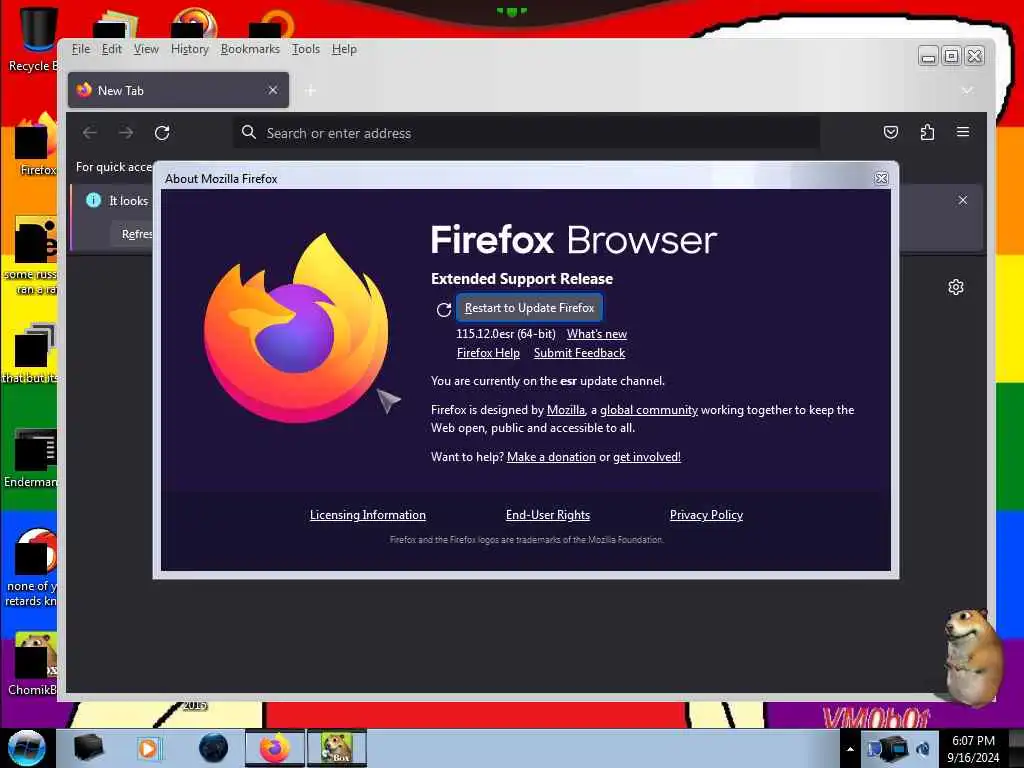This screenshot has height=768, width=1024.
Task: Select the ChomikBox desktop icon
Action: pyautogui.click(x=34, y=665)
